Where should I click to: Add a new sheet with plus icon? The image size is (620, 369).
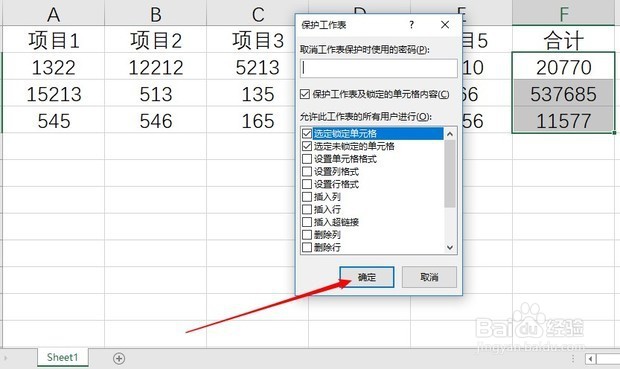[x=119, y=358]
